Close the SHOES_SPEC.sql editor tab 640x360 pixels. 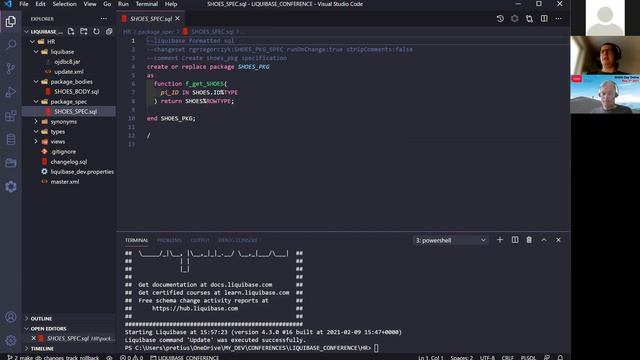click(178, 19)
